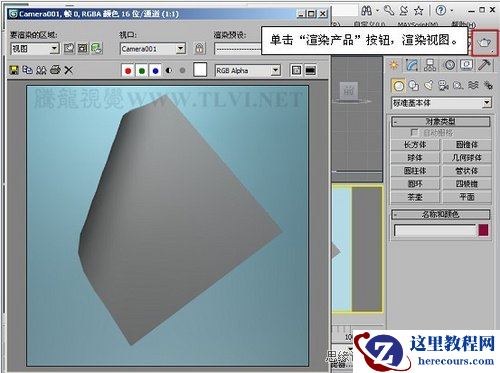
Task: Click the 圆锥体 button
Action: coord(467,145)
